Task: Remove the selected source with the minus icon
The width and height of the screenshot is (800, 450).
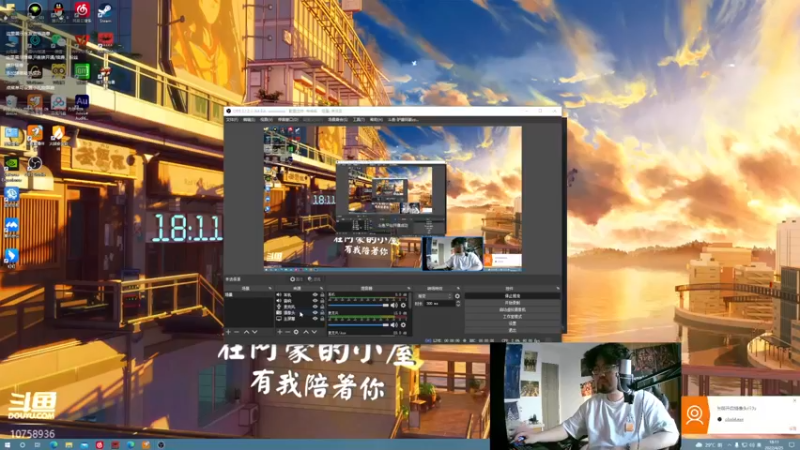Action: click(288, 332)
